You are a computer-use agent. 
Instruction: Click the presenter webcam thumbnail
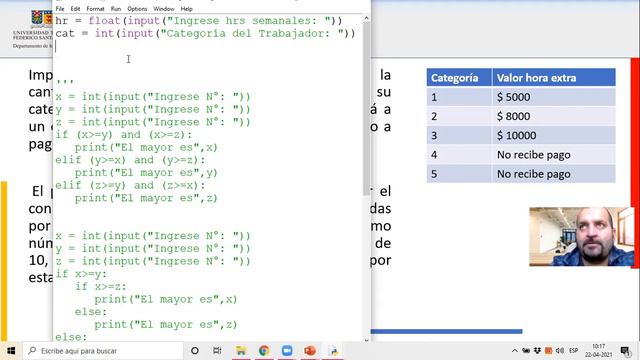[581, 237]
